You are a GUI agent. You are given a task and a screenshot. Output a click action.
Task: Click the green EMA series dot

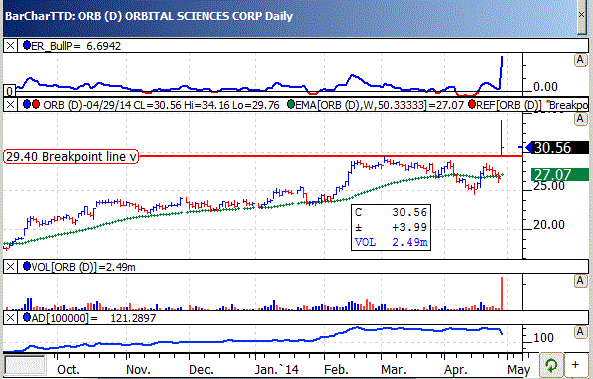(291, 104)
